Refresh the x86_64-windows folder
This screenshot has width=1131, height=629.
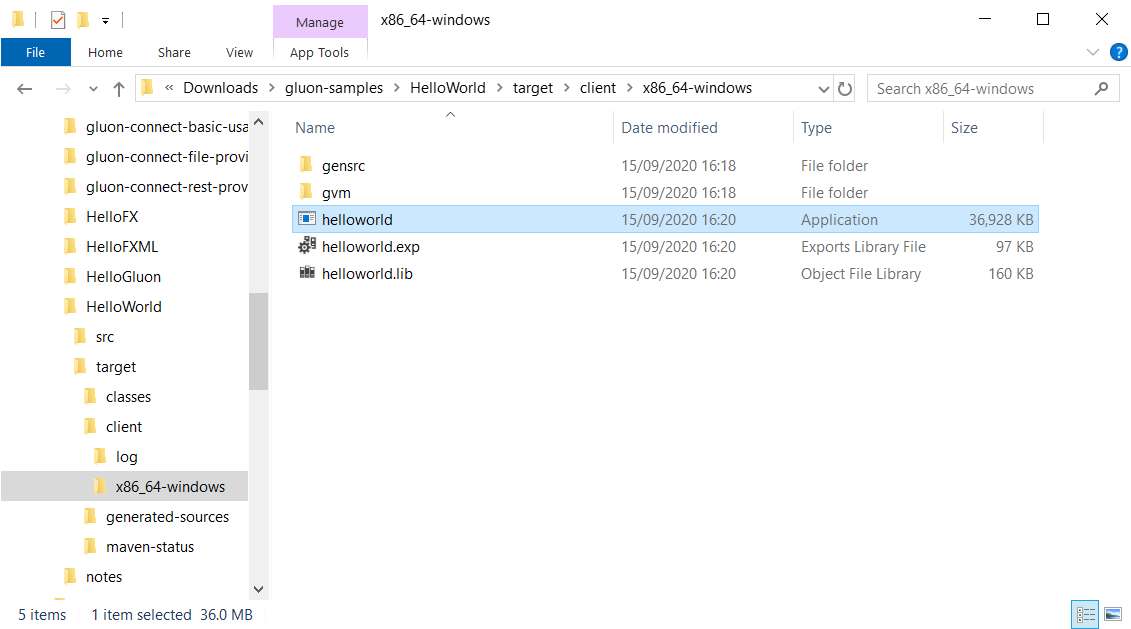coord(845,89)
